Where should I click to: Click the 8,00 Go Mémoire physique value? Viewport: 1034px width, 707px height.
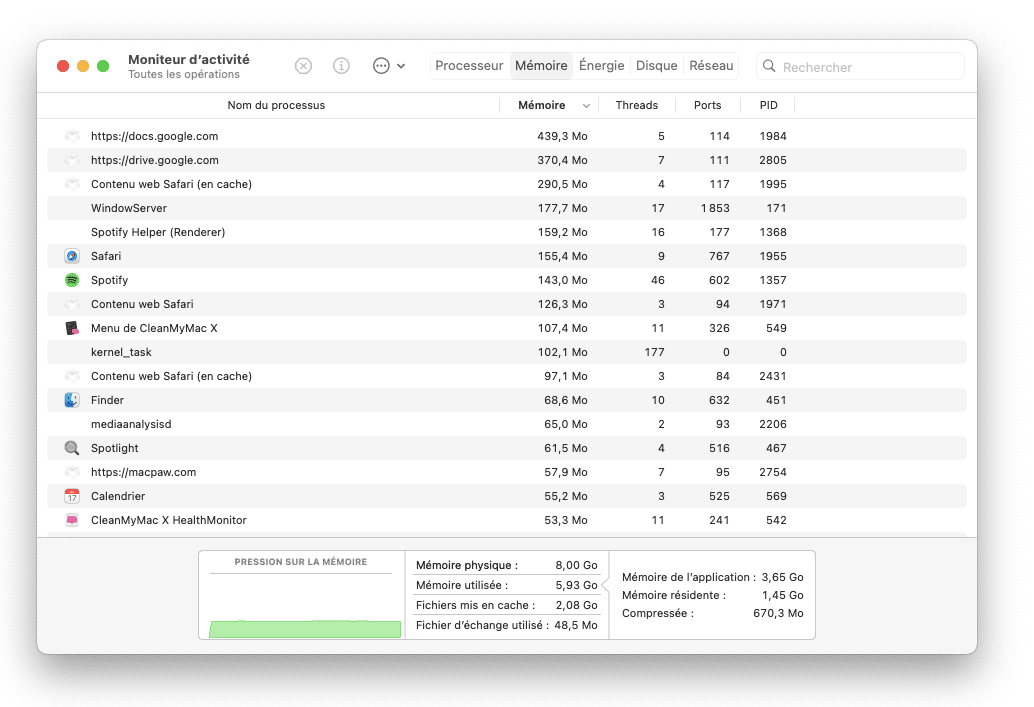click(x=576, y=565)
